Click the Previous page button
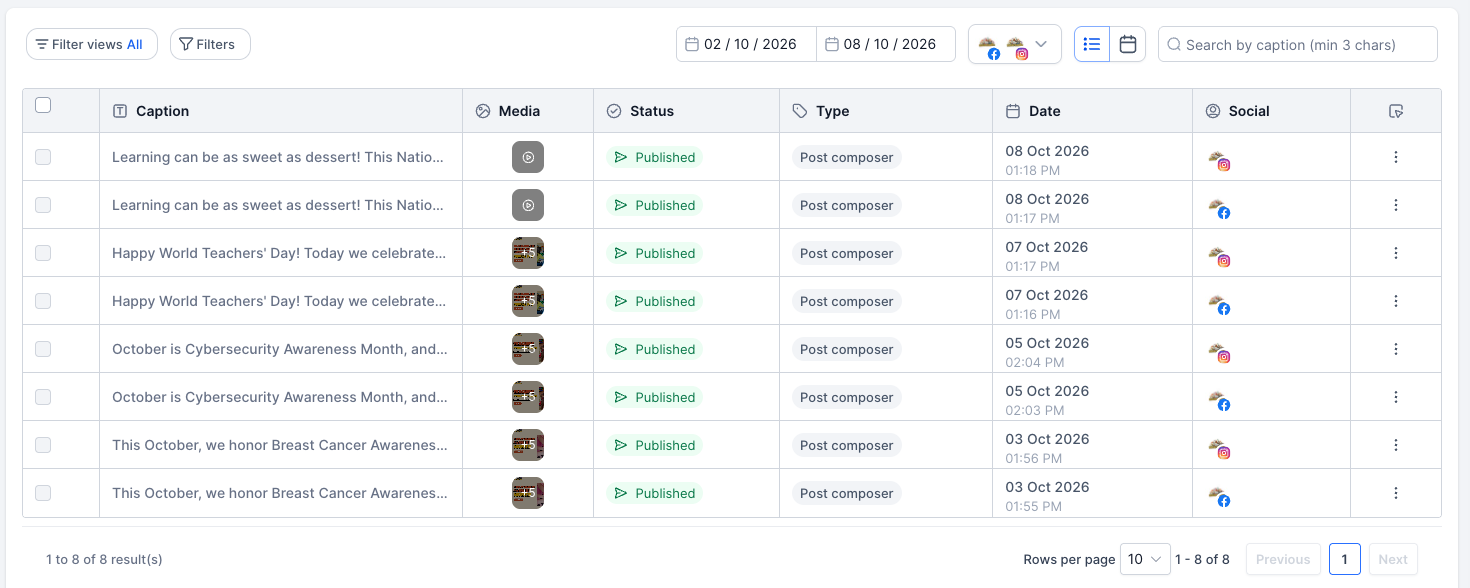Screen dimensions: 1470x588 click(1283, 559)
